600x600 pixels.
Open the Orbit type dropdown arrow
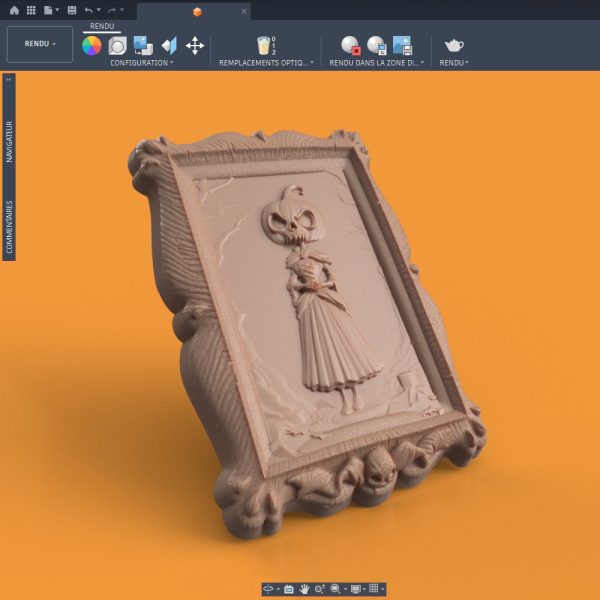(278, 589)
